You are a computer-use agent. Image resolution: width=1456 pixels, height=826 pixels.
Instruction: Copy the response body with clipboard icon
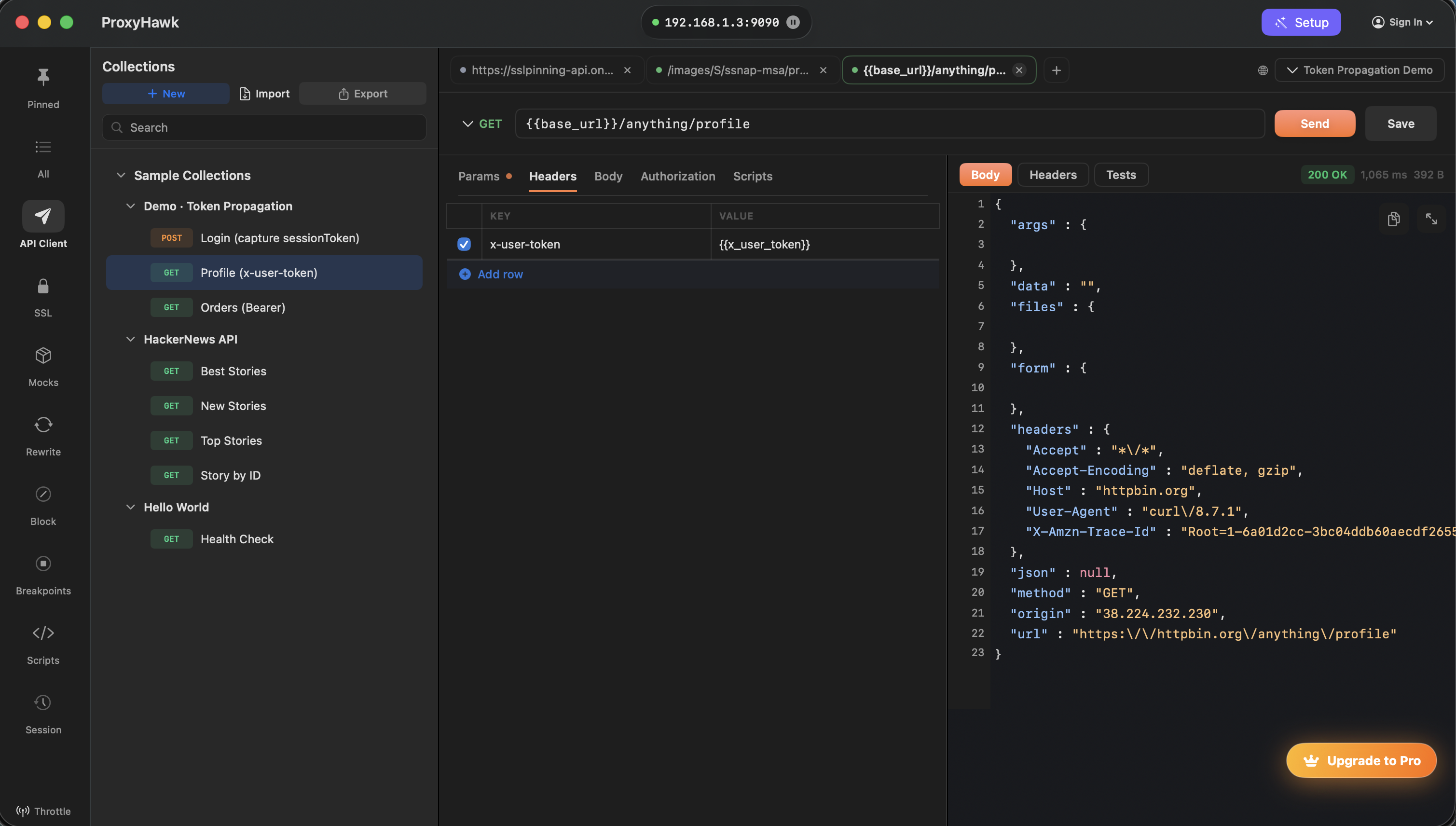(1393, 219)
